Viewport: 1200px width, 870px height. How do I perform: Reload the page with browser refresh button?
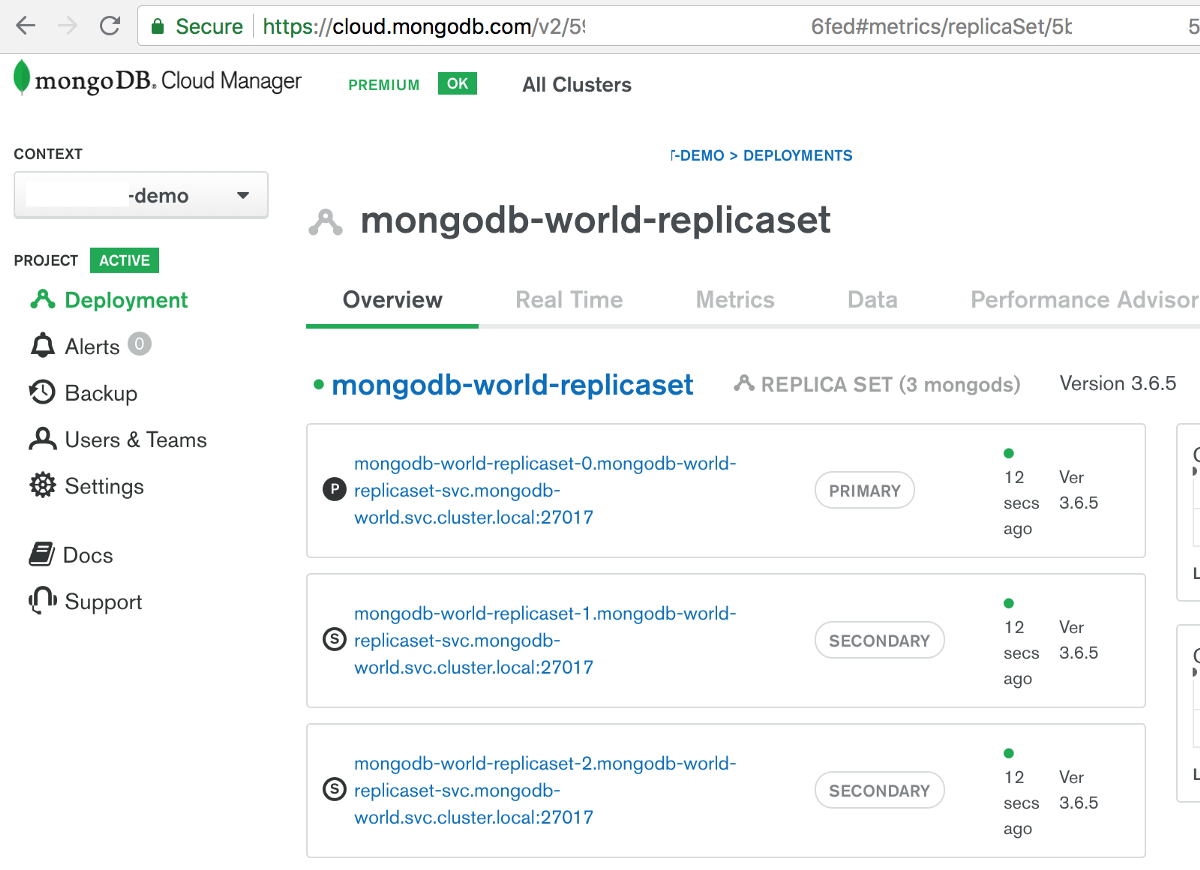pyautogui.click(x=110, y=26)
